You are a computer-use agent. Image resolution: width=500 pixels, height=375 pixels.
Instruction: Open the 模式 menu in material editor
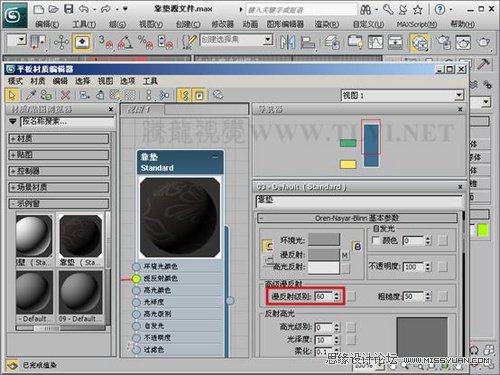coord(15,81)
